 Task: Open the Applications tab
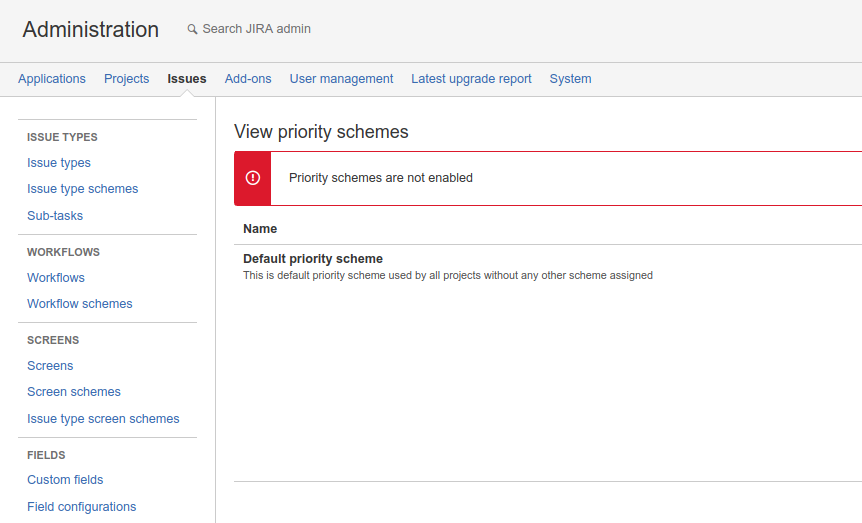pos(52,79)
